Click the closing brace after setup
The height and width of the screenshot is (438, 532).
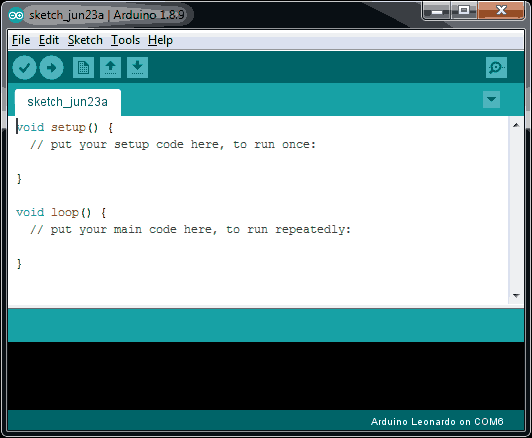click(19, 178)
